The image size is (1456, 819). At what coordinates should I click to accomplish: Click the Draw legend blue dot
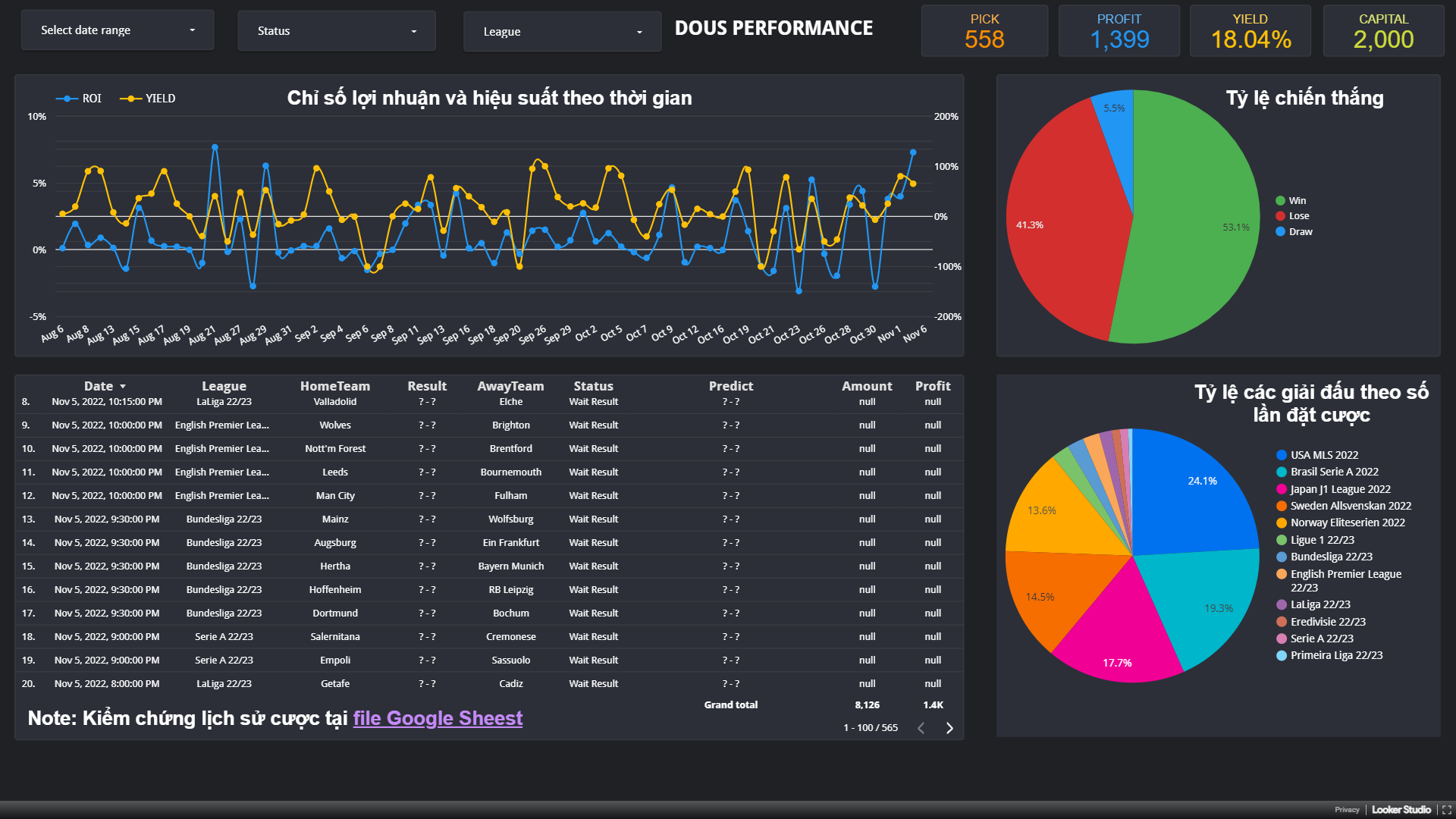1280,232
